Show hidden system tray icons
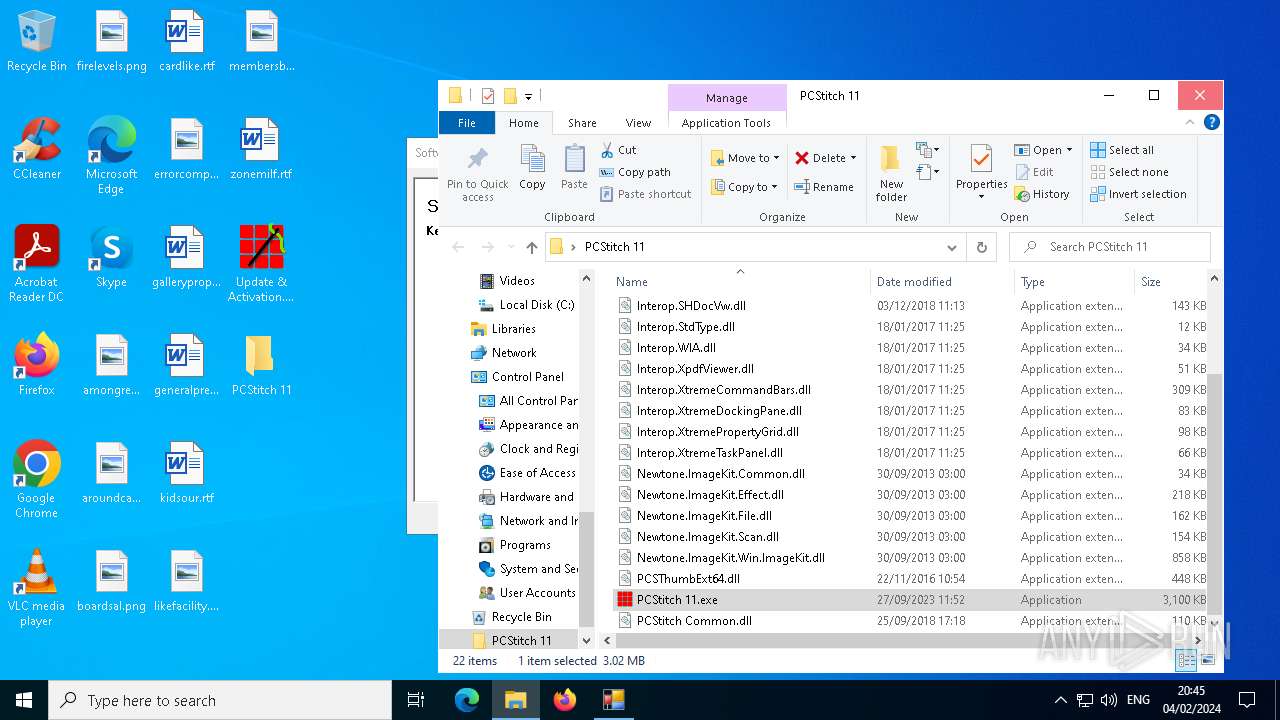 click(x=1060, y=700)
